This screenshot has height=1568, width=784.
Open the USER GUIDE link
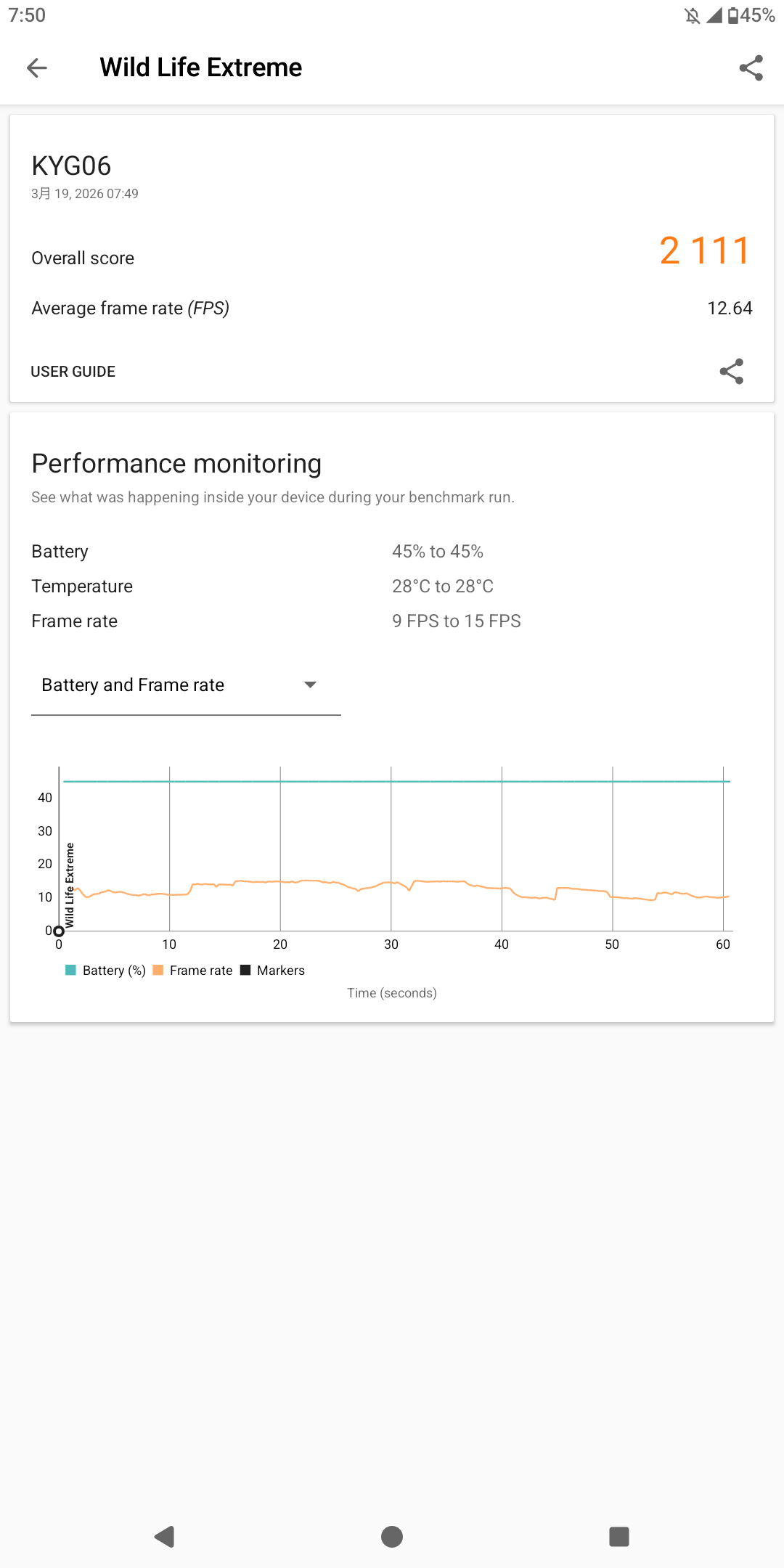click(73, 372)
